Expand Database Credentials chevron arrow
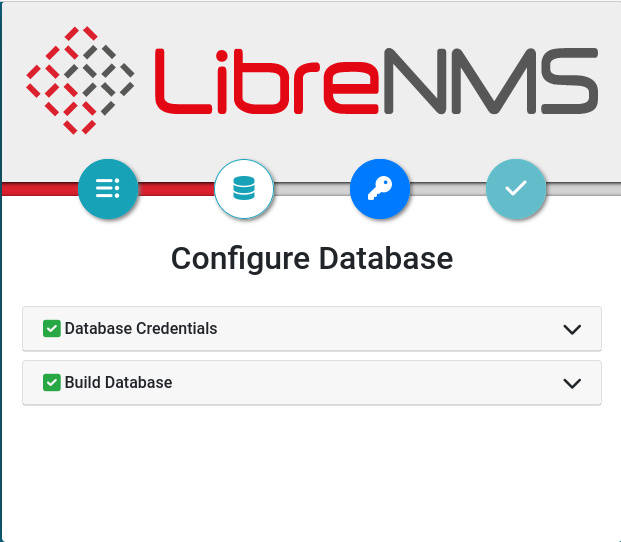The height and width of the screenshot is (542, 621). (572, 329)
